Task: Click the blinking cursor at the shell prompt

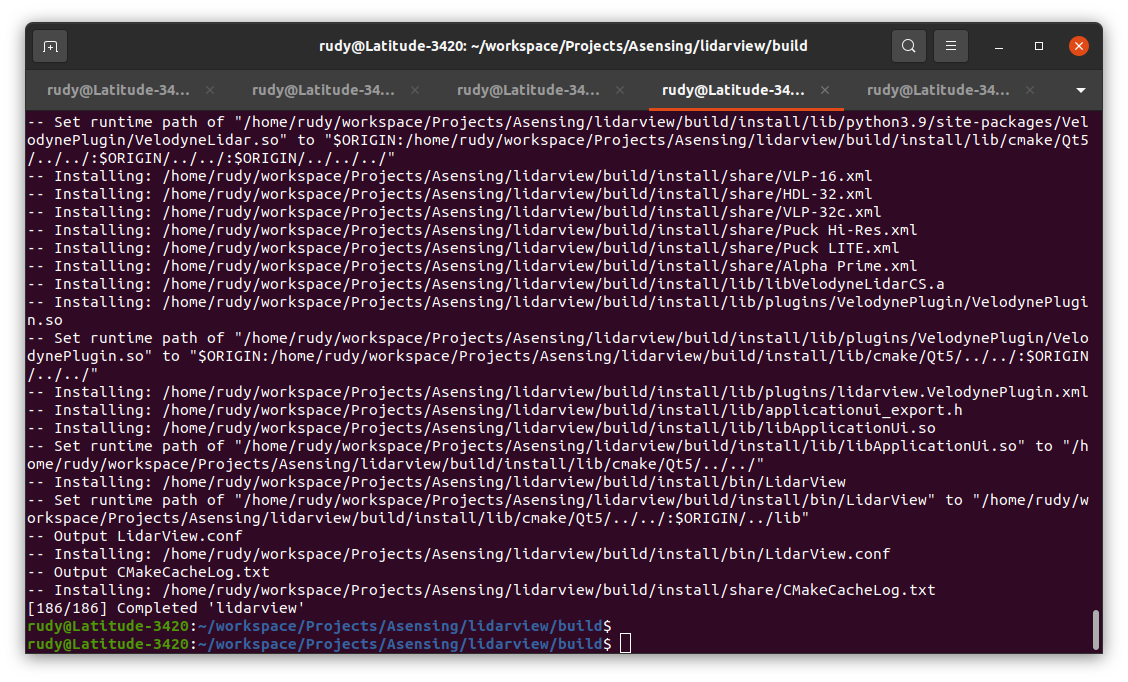Action: 625,644
